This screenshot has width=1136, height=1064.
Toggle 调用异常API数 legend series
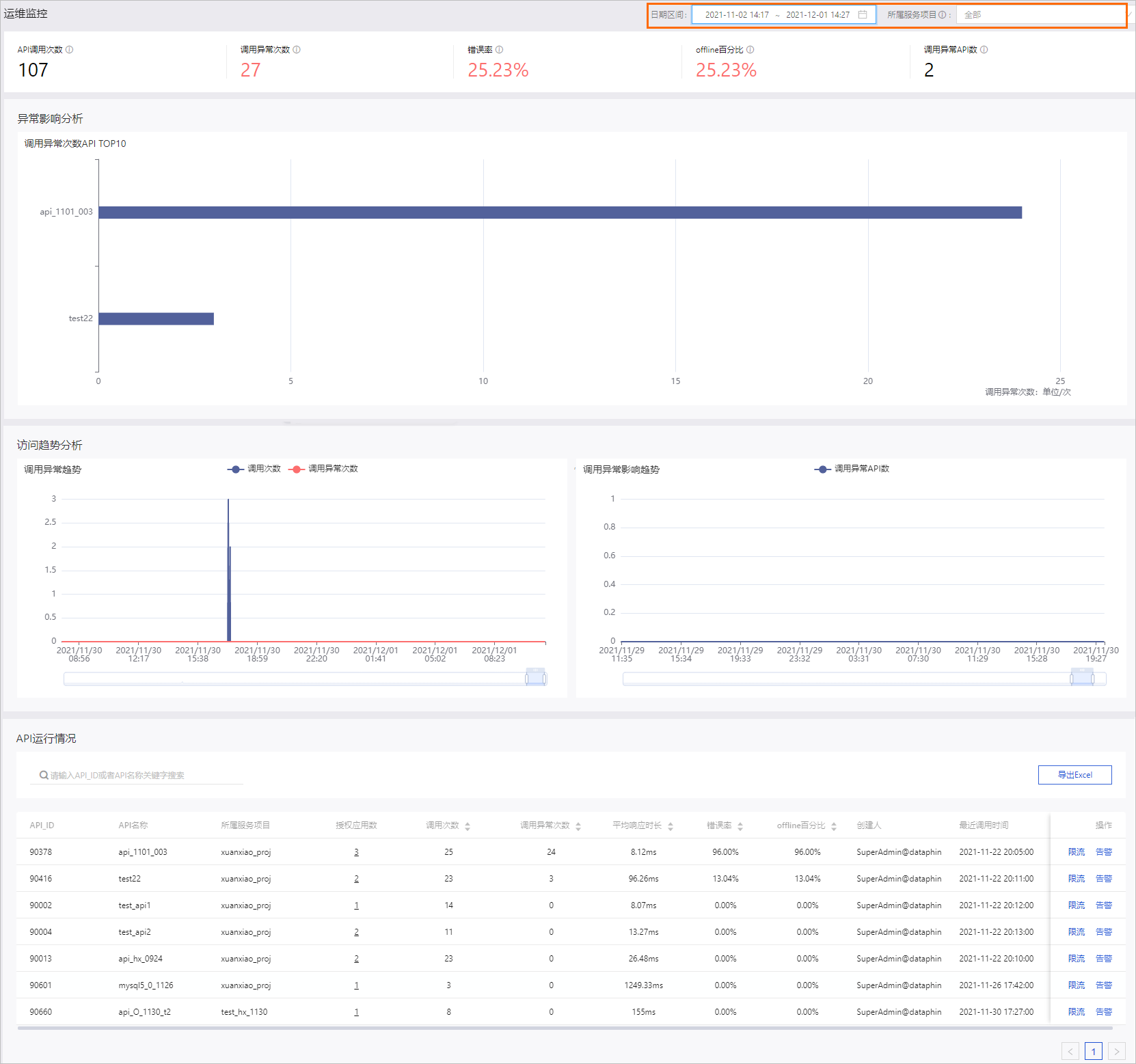point(852,469)
